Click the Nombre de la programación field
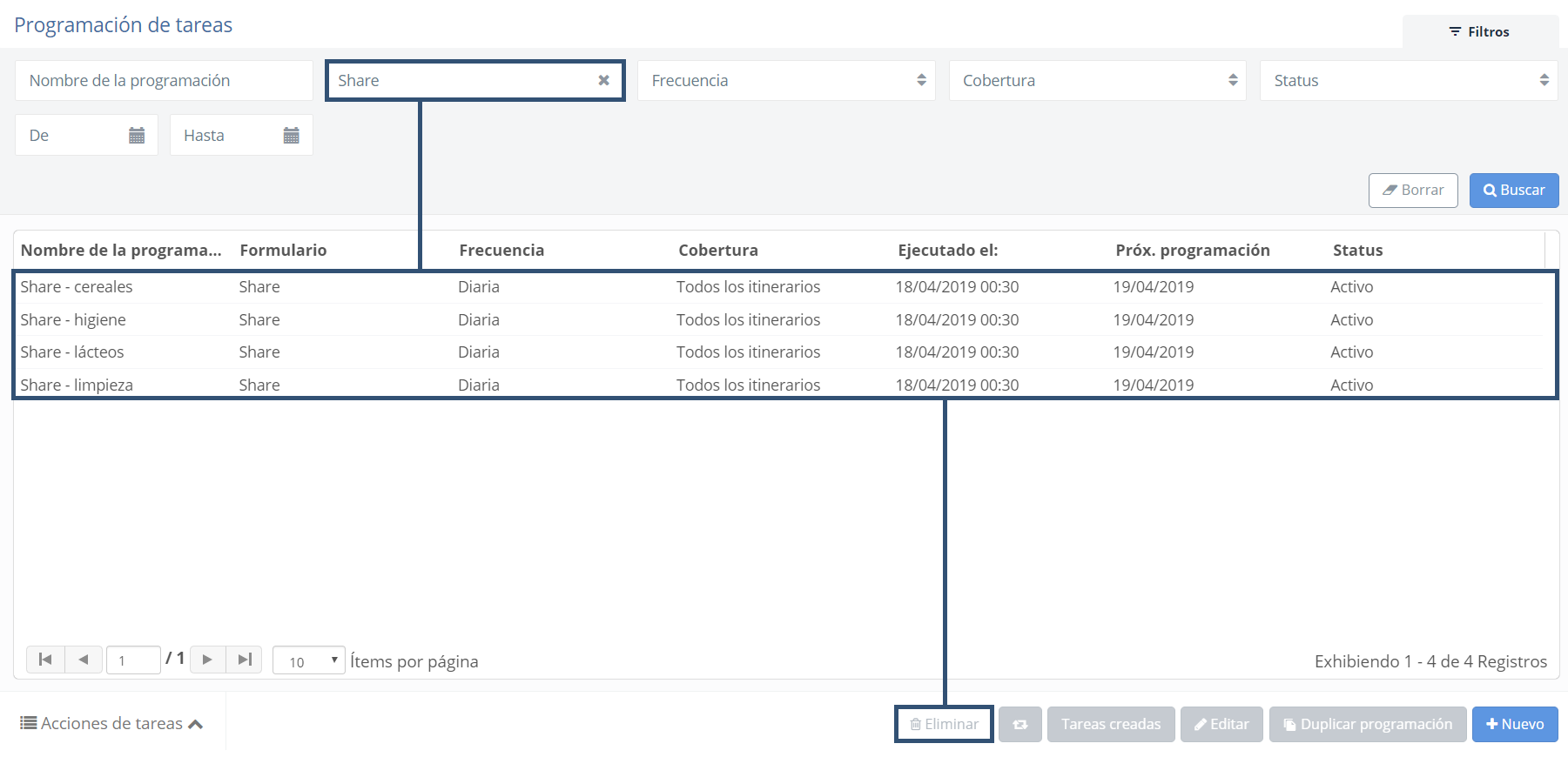Image resolution: width=1568 pixels, height=757 pixels. [164, 80]
